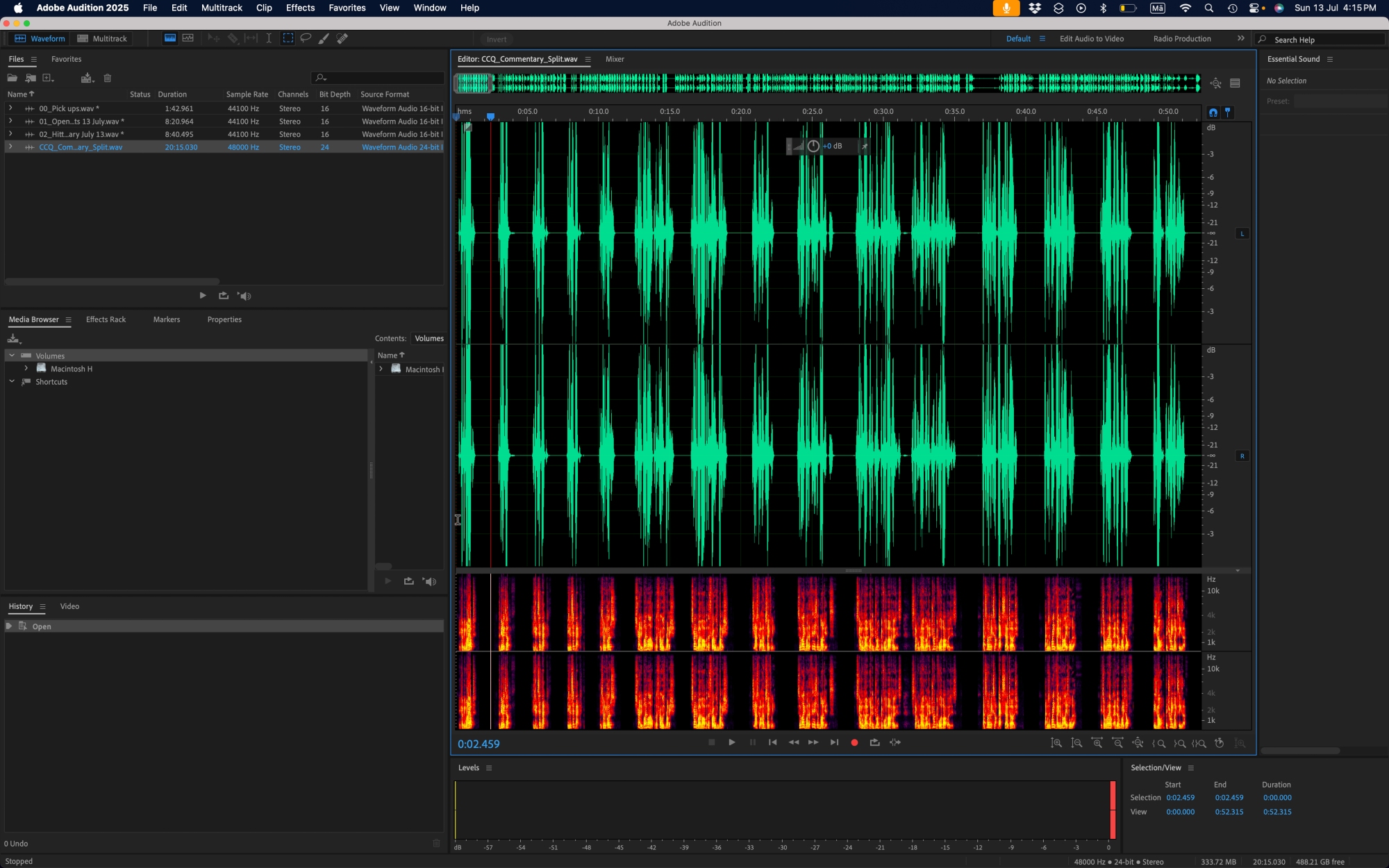Select the Time Selection tool

click(x=269, y=39)
